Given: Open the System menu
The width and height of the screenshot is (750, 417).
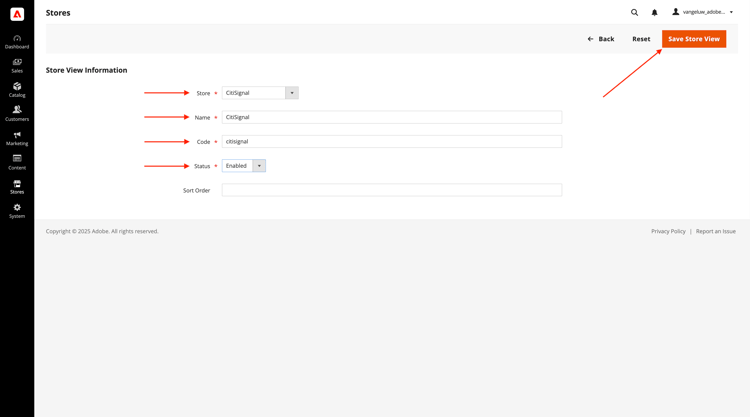Looking at the screenshot, I should point(17,211).
